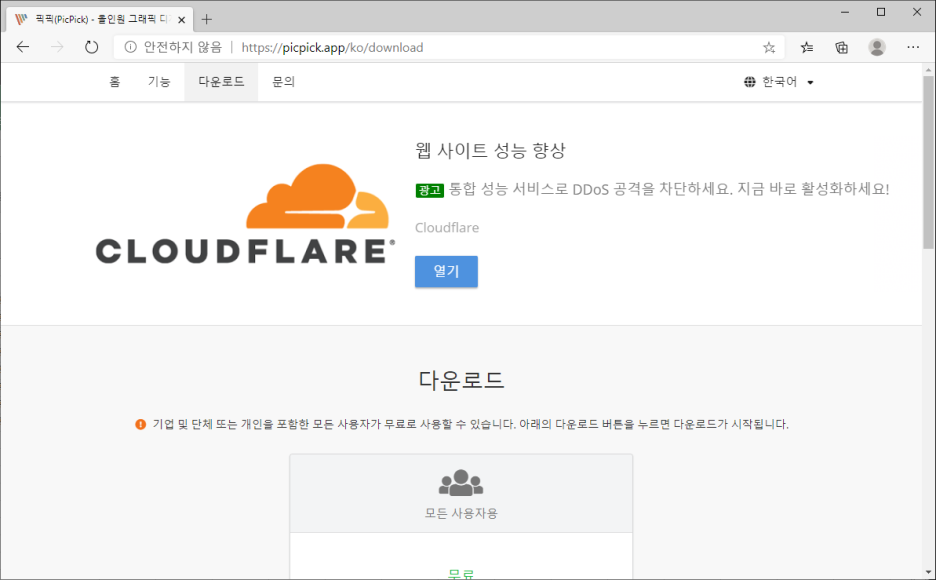Viewport: 936px width, 580px height.
Task: Expand the 한국어 language dropdown
Action: click(780, 82)
